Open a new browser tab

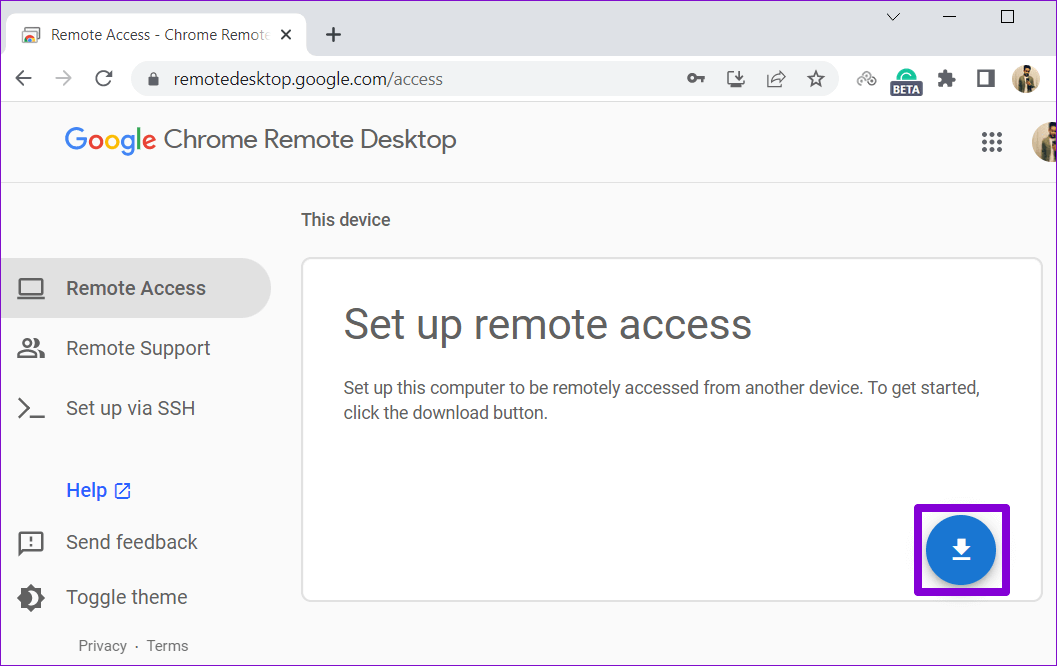pyautogui.click(x=333, y=35)
